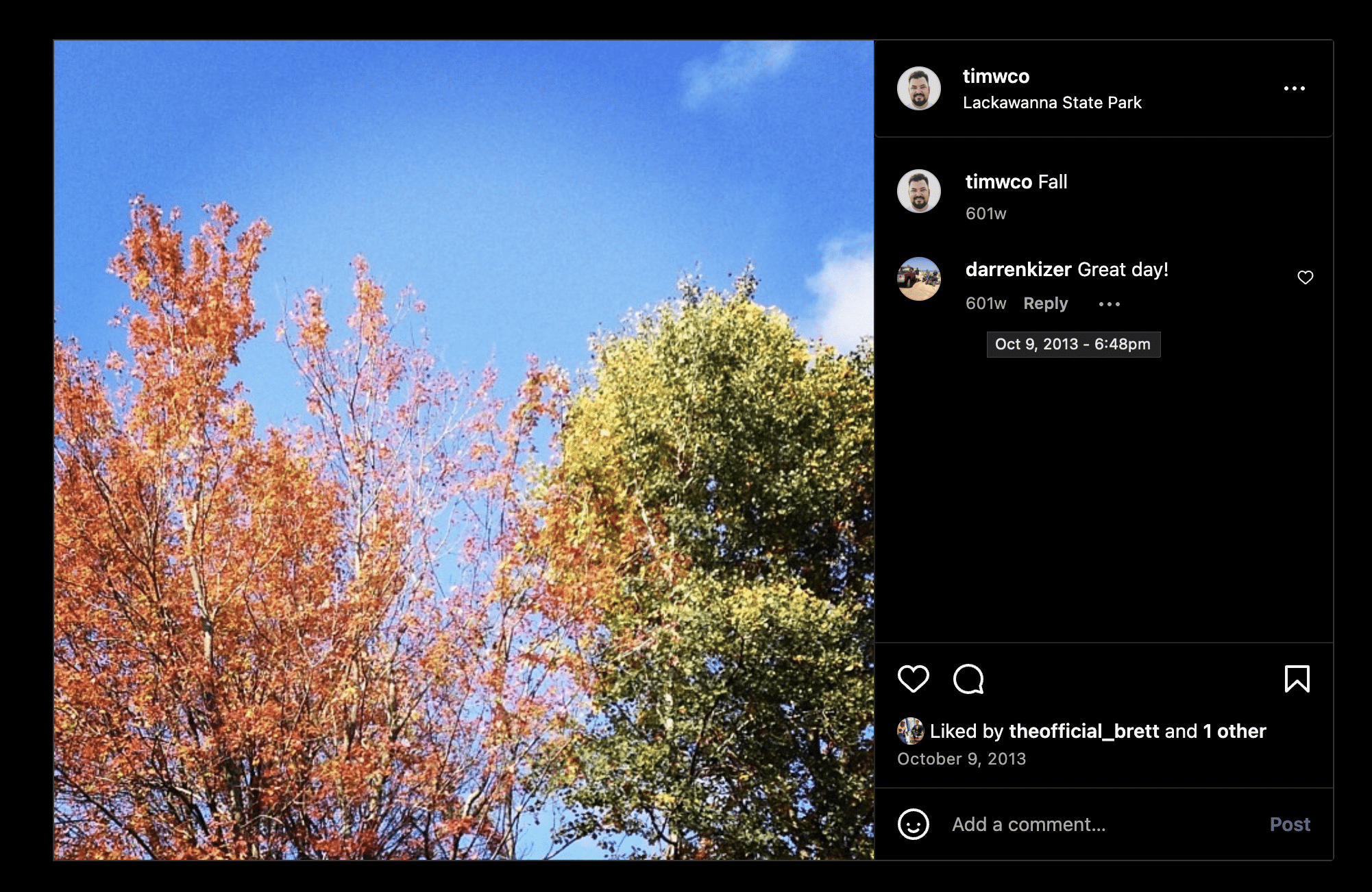Open post options three-dot menu
This screenshot has width=1372, height=892.
coord(1294,88)
